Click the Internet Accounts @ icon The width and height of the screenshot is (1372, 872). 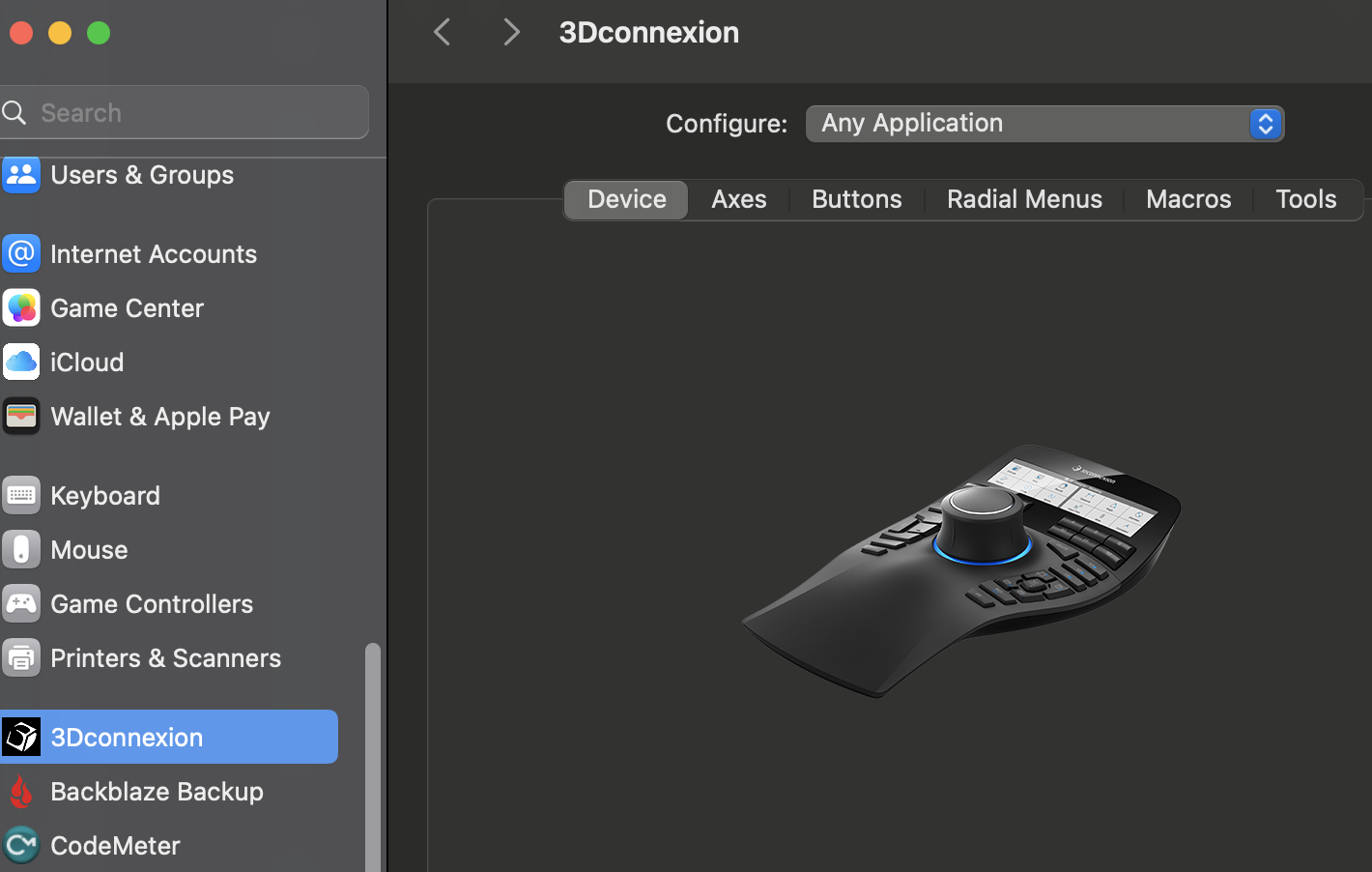[21, 254]
